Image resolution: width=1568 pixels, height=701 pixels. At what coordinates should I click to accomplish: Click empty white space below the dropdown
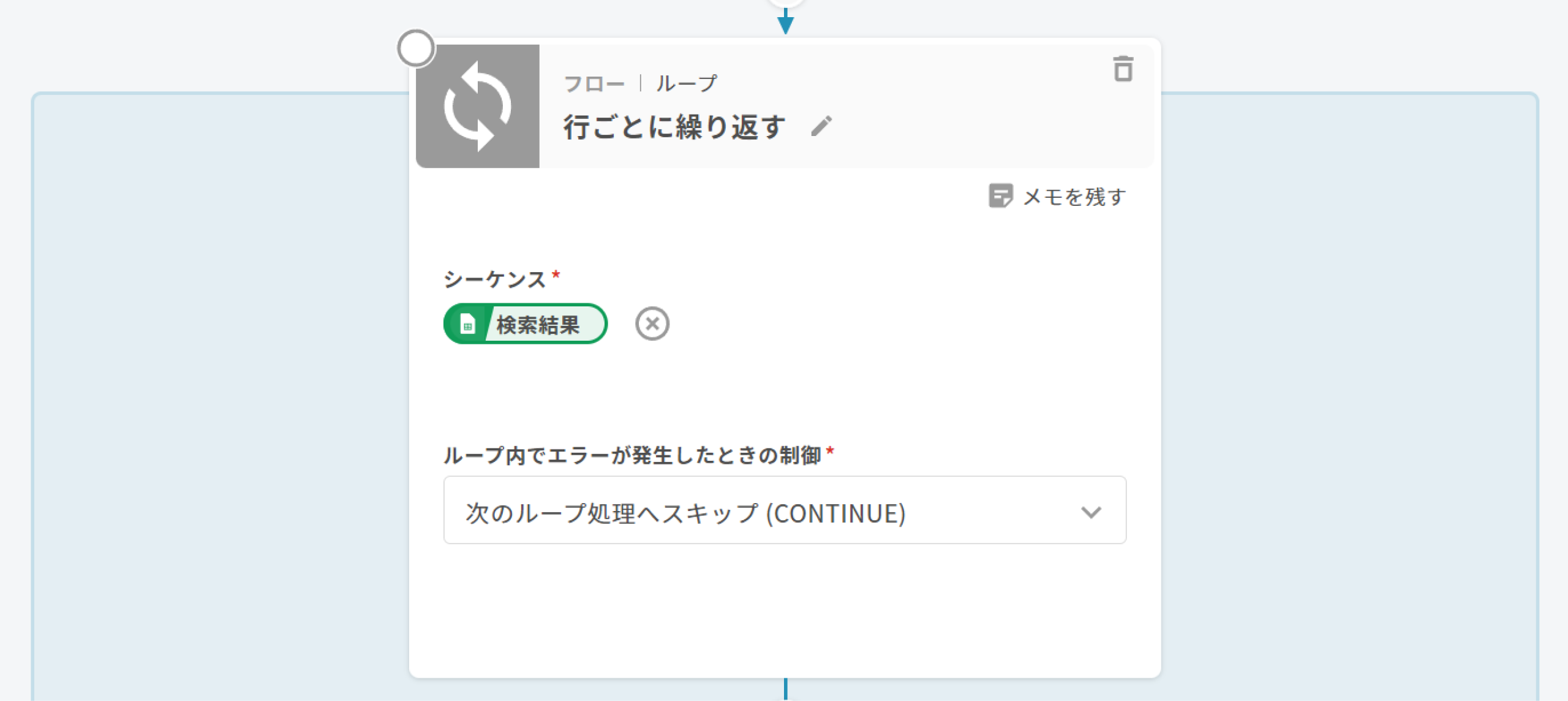pos(784,613)
